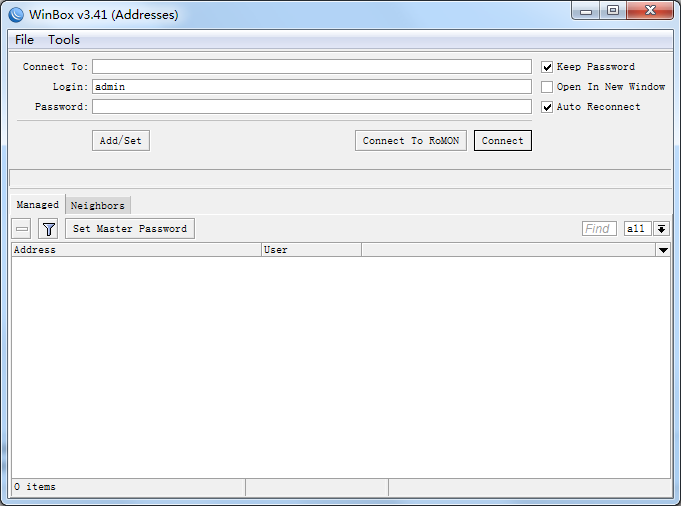Click Set Master Password button

pos(130,229)
